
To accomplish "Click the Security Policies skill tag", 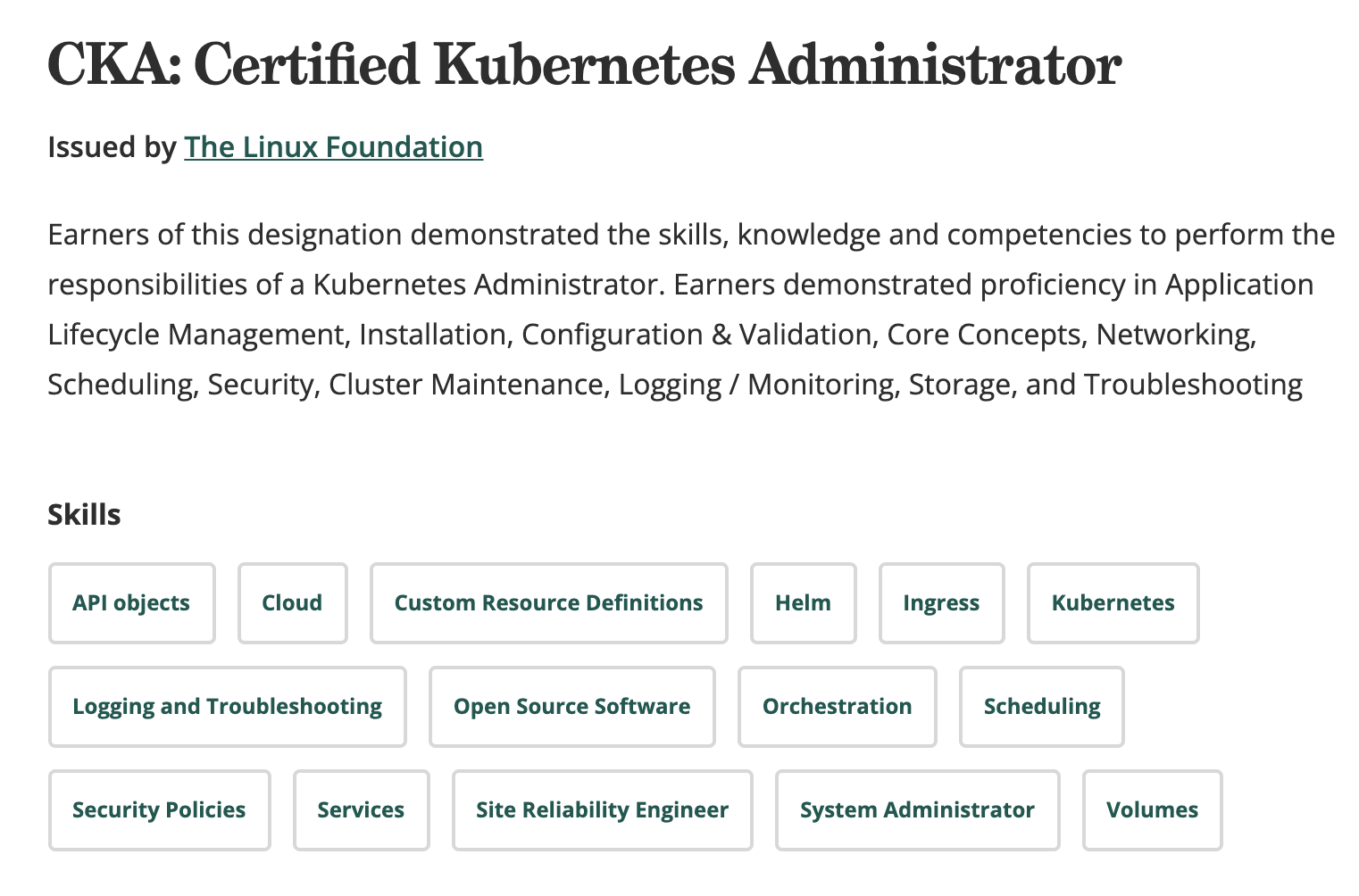I will tap(160, 810).
